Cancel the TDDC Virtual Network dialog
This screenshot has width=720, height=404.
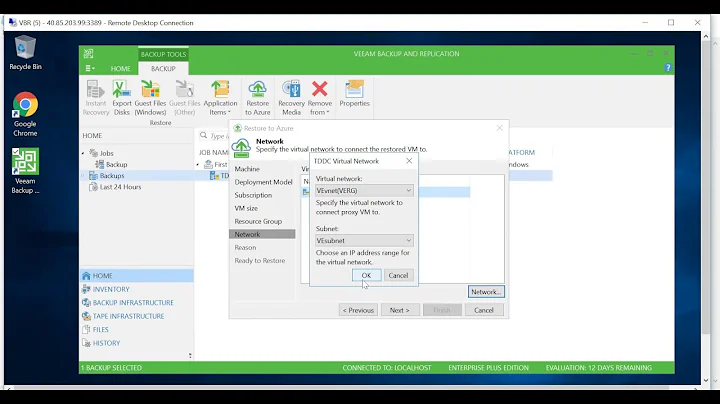pos(398,275)
